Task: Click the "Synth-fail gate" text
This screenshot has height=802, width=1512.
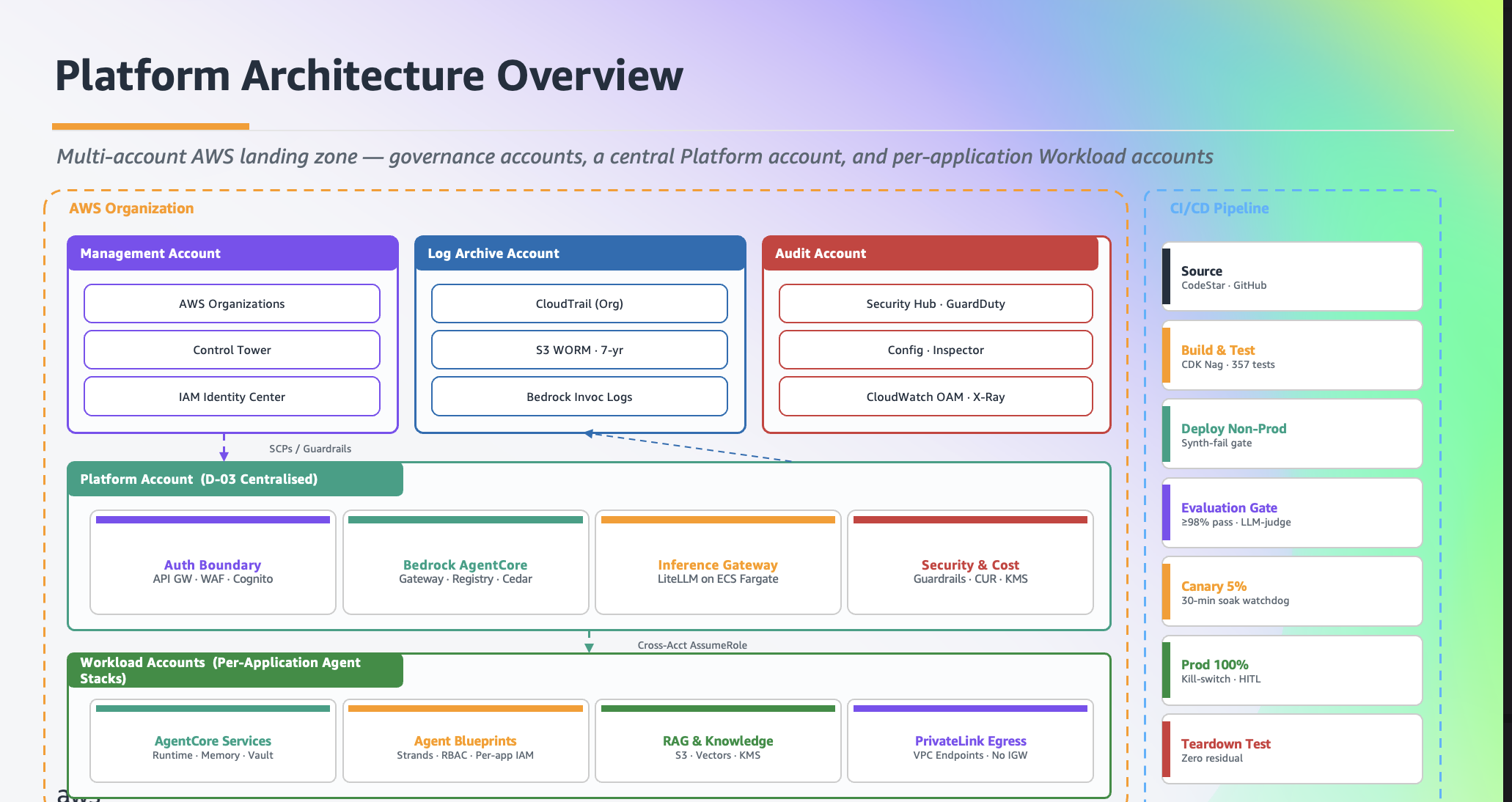Action: pyautogui.click(x=1216, y=443)
